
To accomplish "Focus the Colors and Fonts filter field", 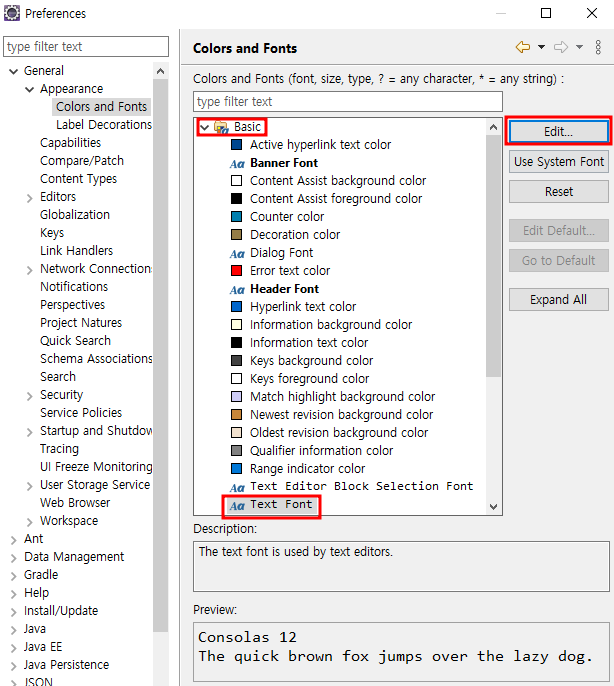I will click(347, 102).
